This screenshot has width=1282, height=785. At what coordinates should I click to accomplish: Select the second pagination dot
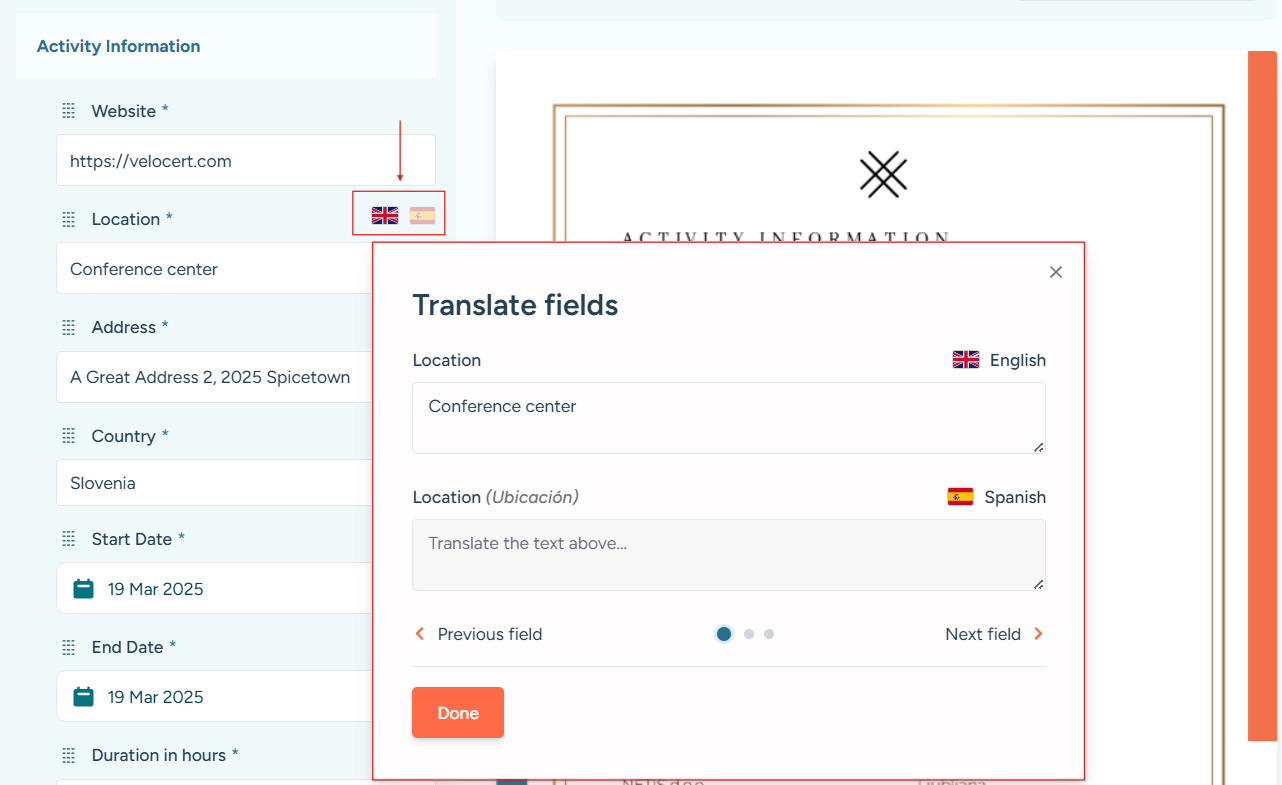tap(749, 634)
